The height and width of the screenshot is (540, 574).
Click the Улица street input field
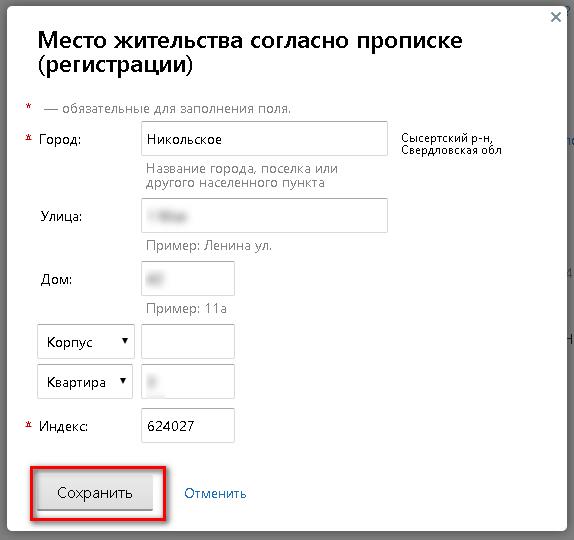[x=264, y=216]
